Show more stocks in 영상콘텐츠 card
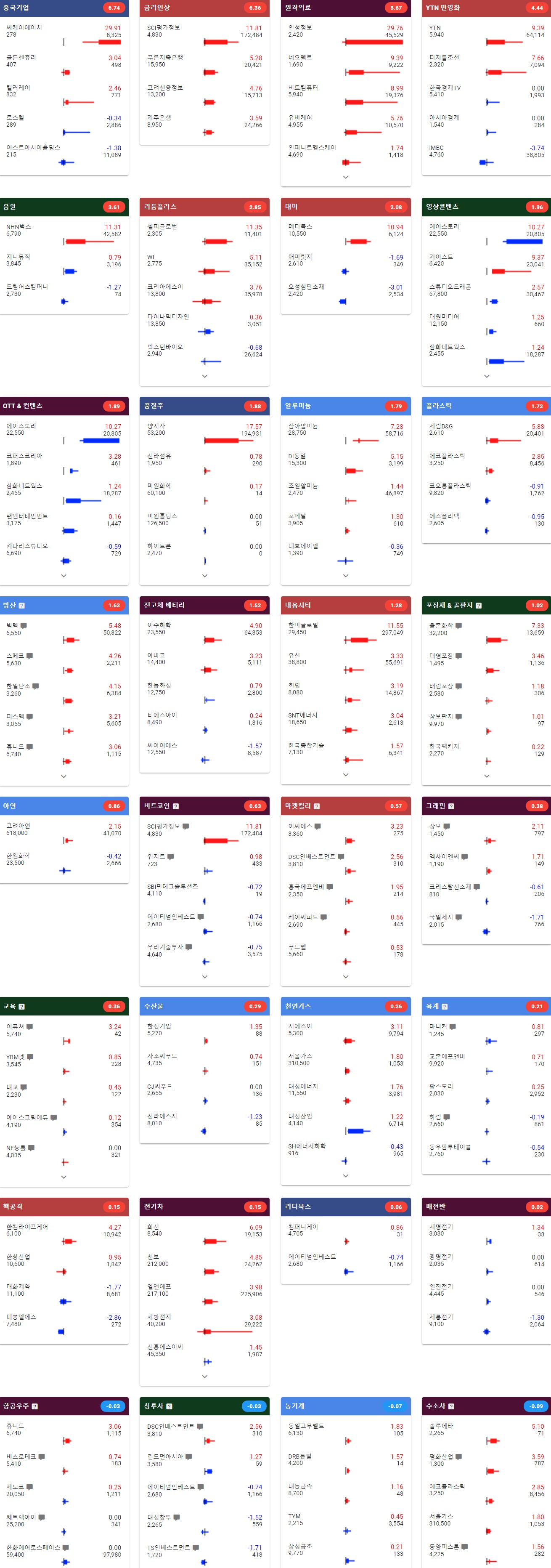The width and height of the screenshot is (551, 1568). pyautogui.click(x=487, y=376)
